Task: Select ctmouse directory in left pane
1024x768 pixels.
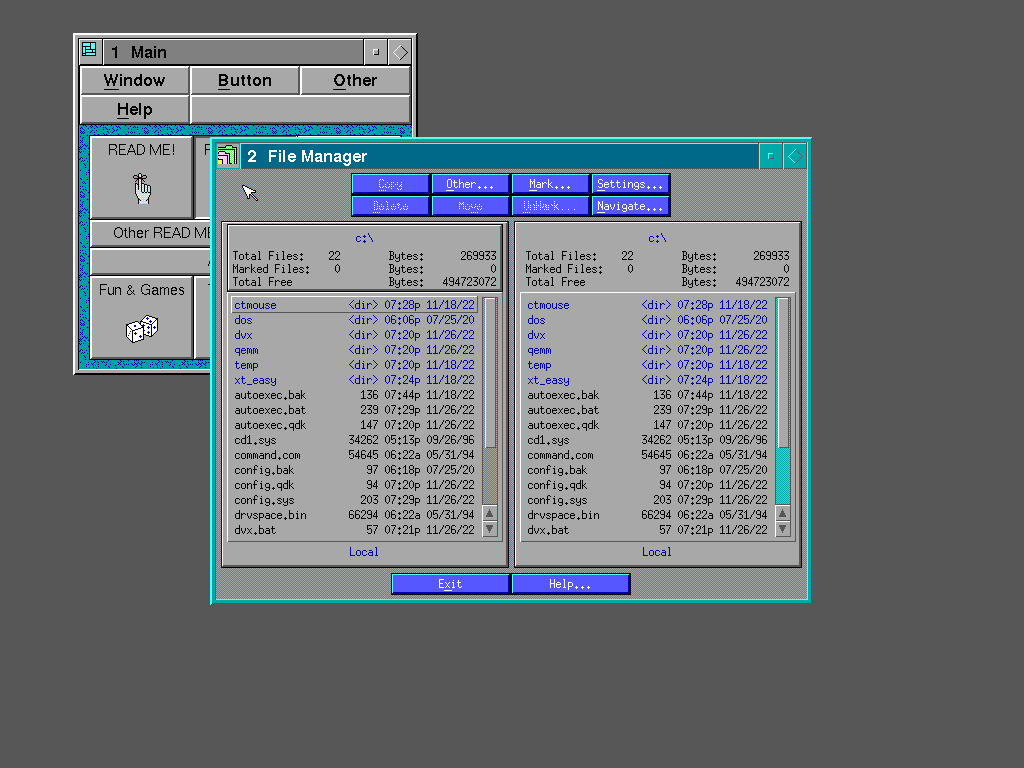Action: 355,305
